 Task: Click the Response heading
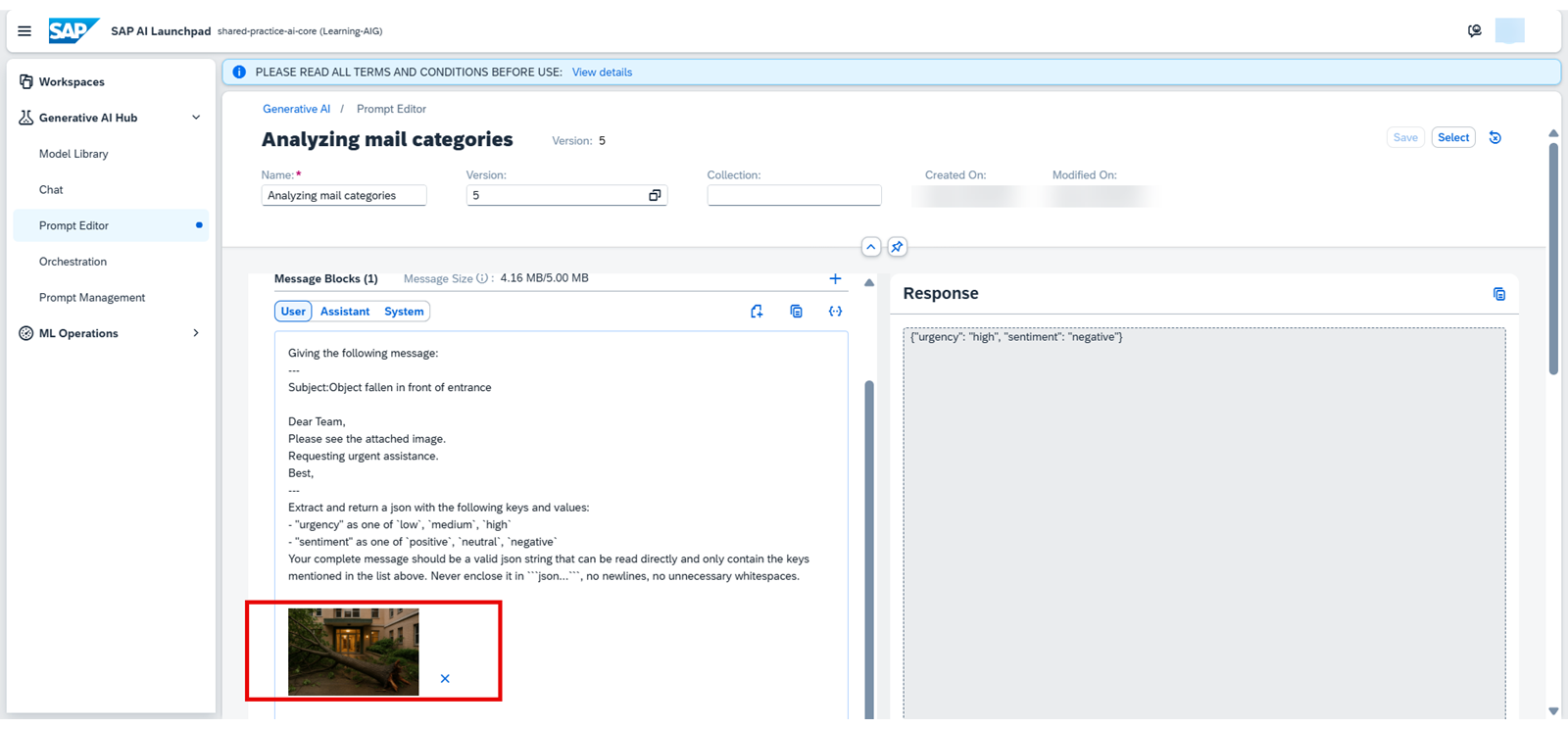[941, 294]
